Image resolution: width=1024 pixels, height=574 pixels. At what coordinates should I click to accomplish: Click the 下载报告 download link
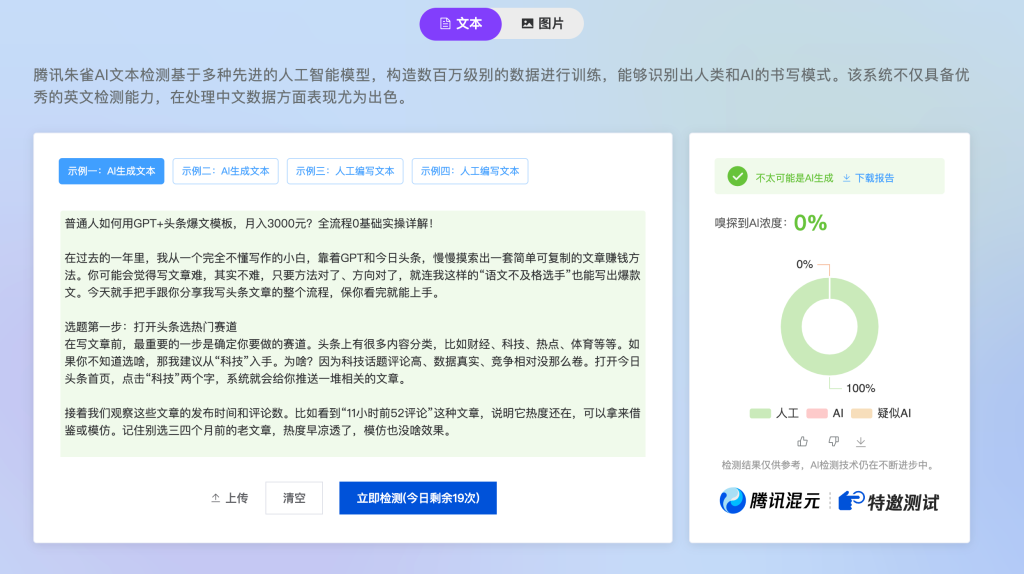point(868,178)
